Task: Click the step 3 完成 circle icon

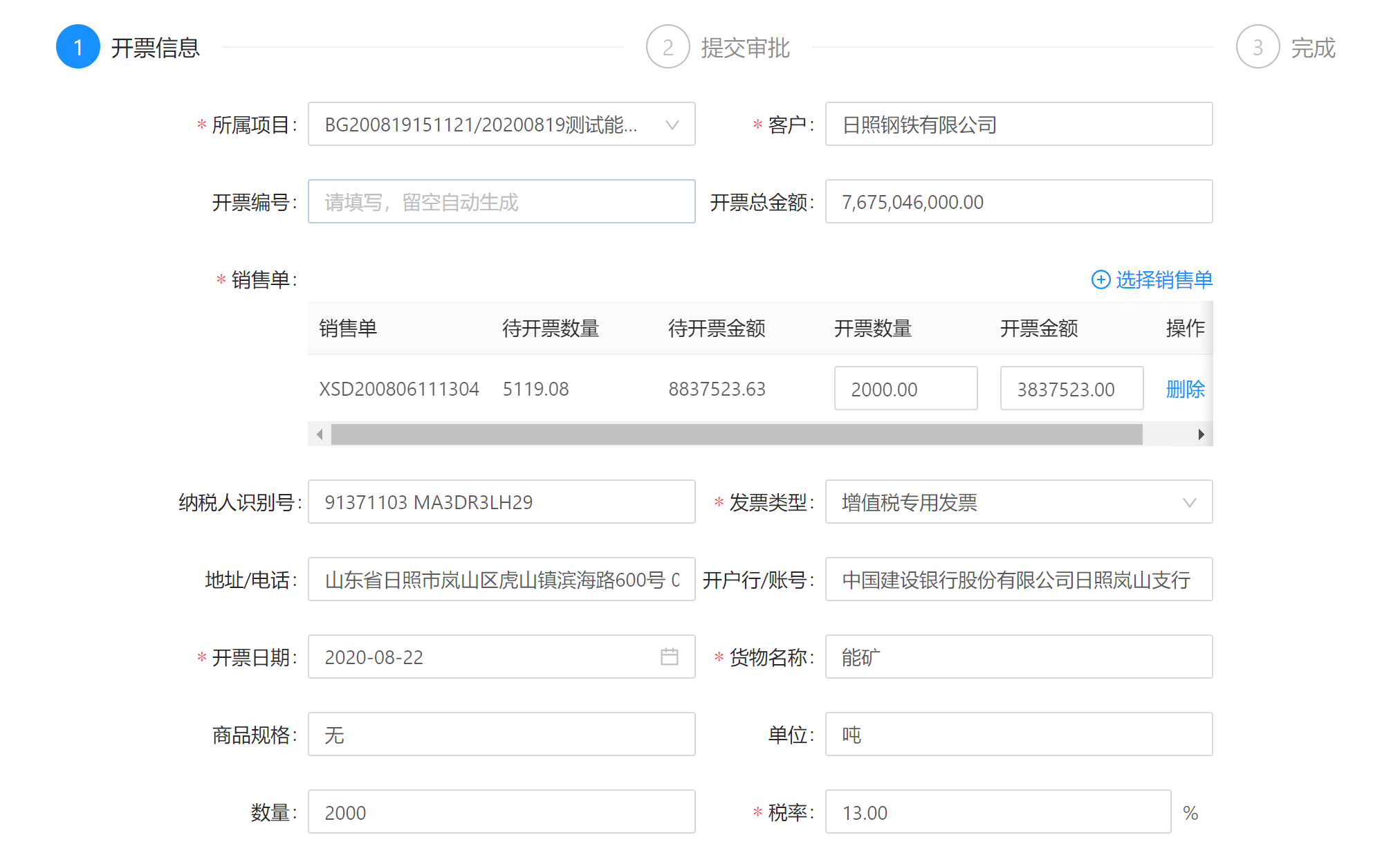Action: tap(1258, 47)
